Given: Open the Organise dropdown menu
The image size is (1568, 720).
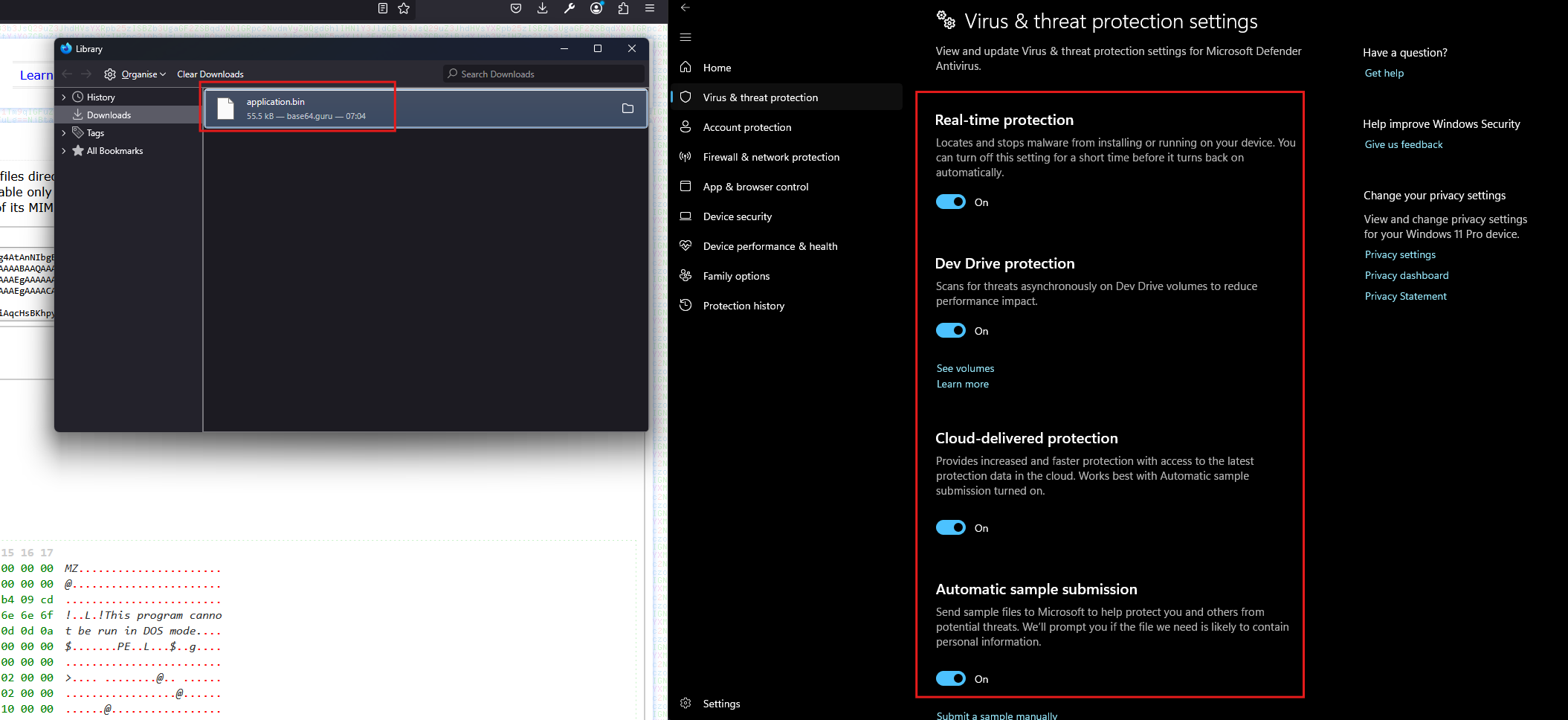Looking at the screenshot, I should (143, 74).
